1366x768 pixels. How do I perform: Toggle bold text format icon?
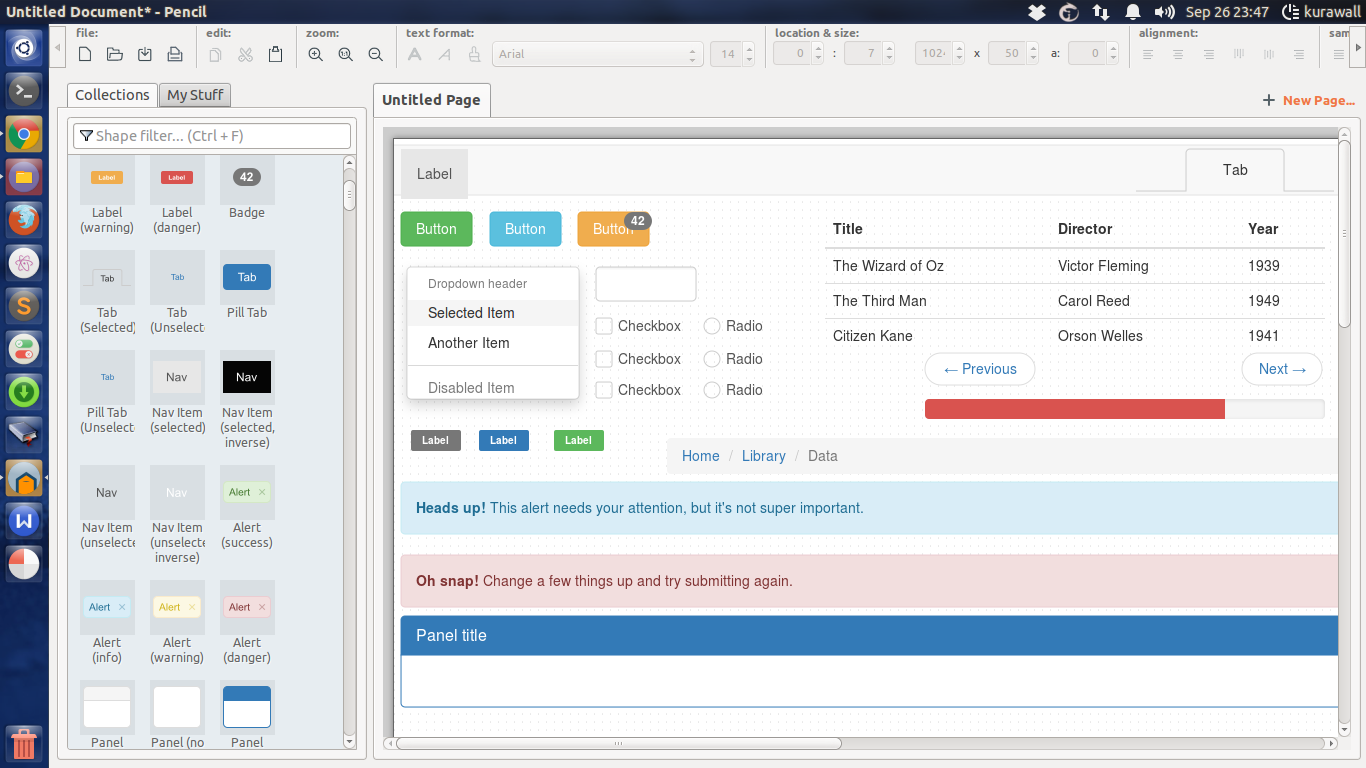point(414,54)
